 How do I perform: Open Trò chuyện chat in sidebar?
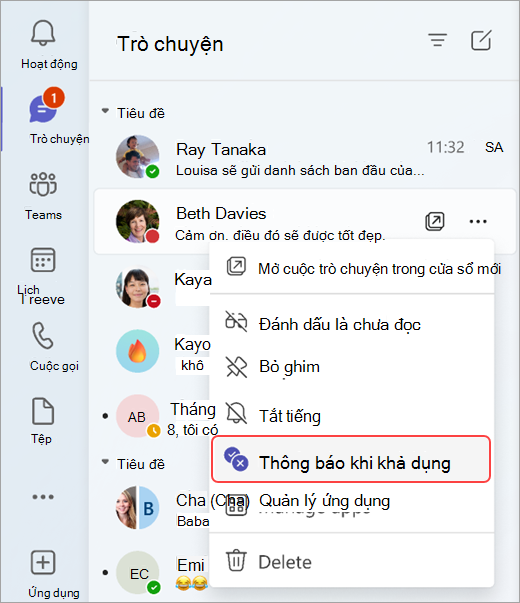(x=44, y=109)
